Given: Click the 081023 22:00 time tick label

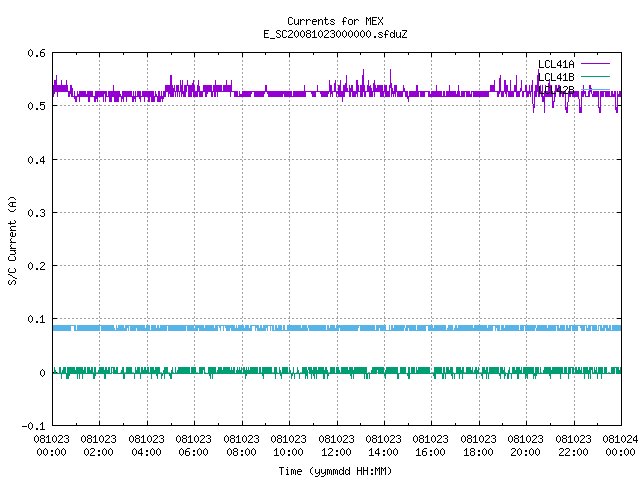Looking at the screenshot, I should (x=573, y=446).
